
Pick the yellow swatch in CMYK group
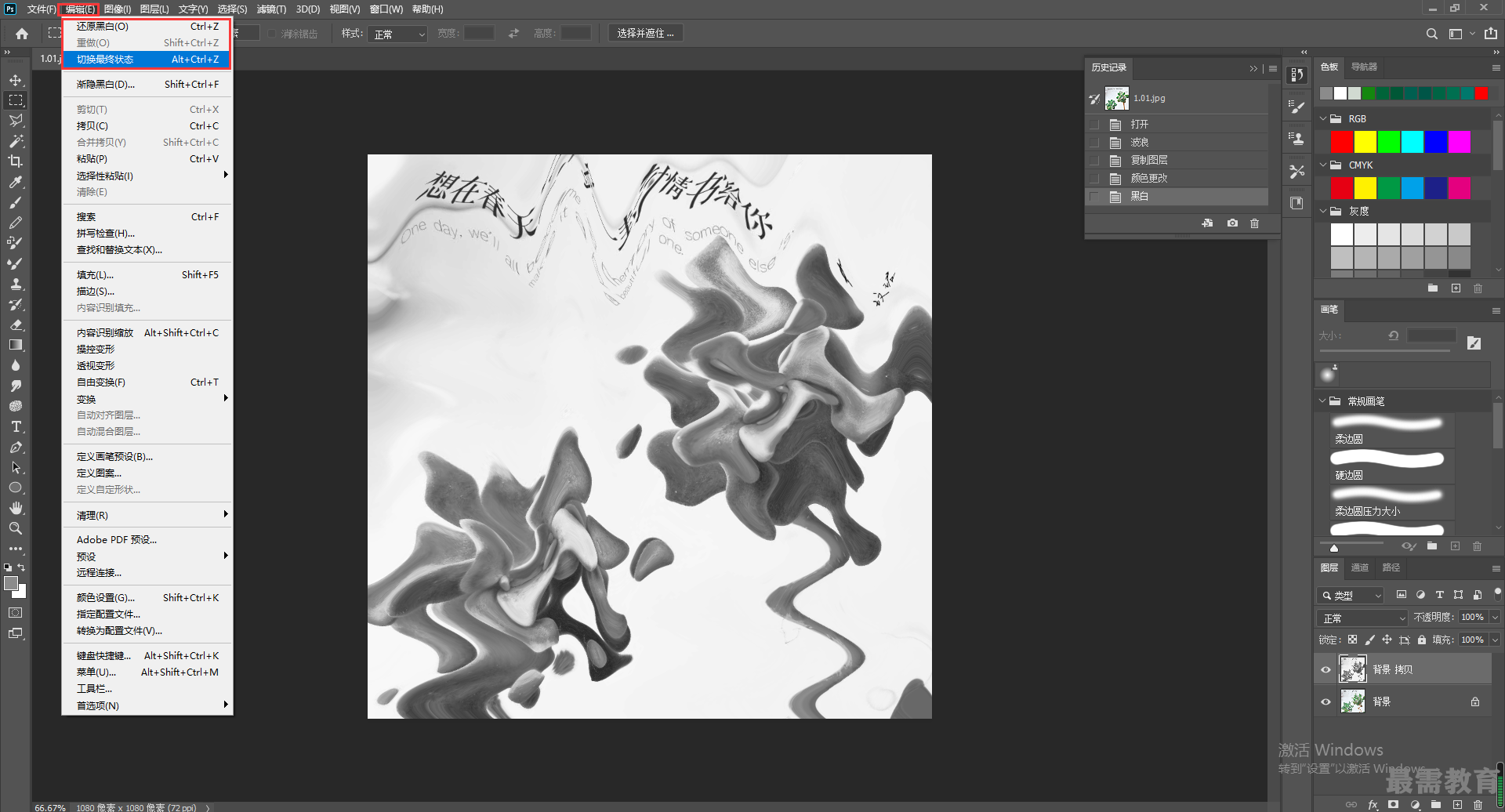click(1365, 188)
